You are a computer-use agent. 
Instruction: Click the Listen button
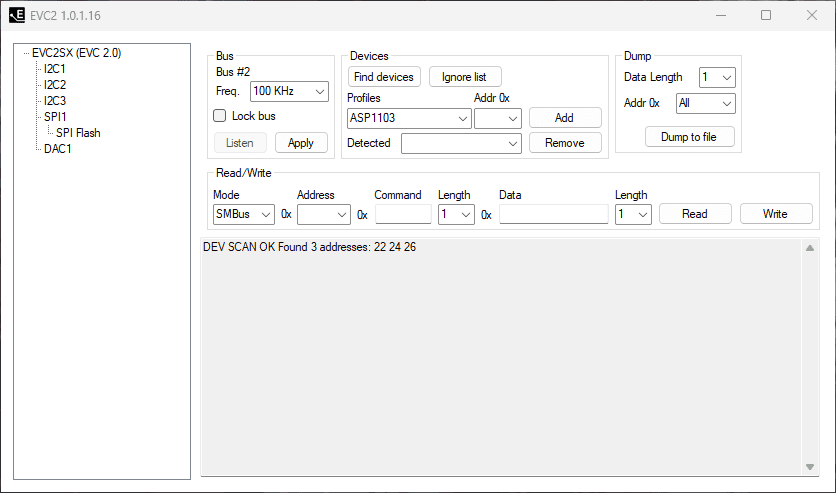(x=240, y=143)
